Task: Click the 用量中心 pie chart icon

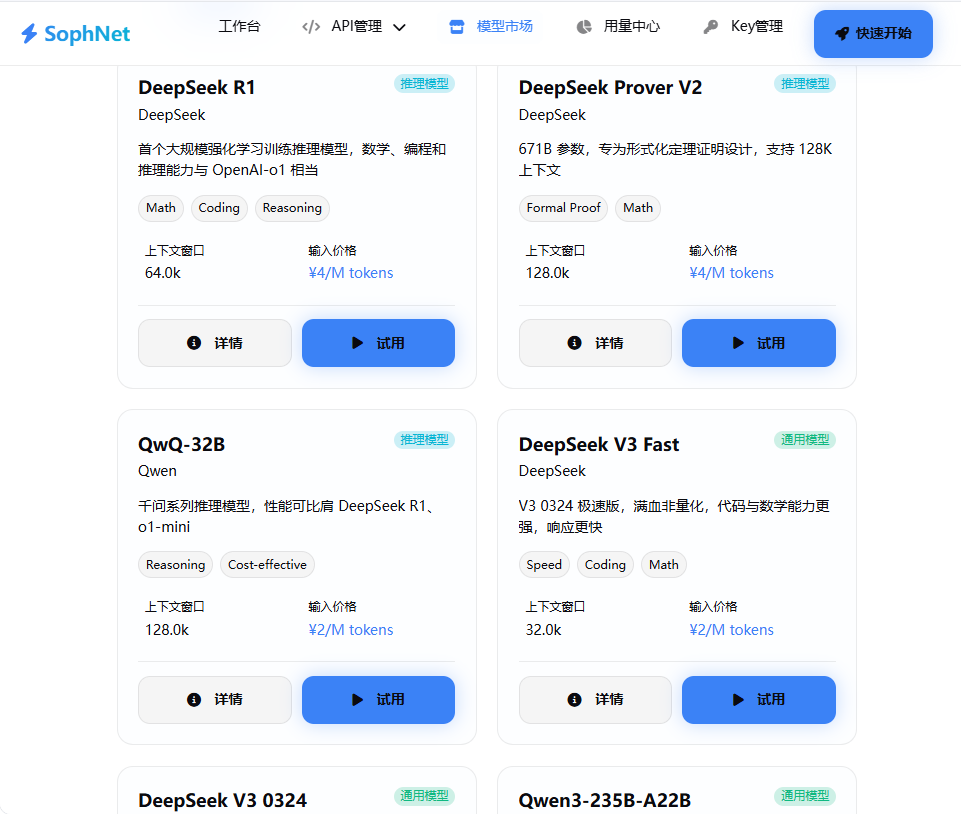Action: (x=584, y=27)
